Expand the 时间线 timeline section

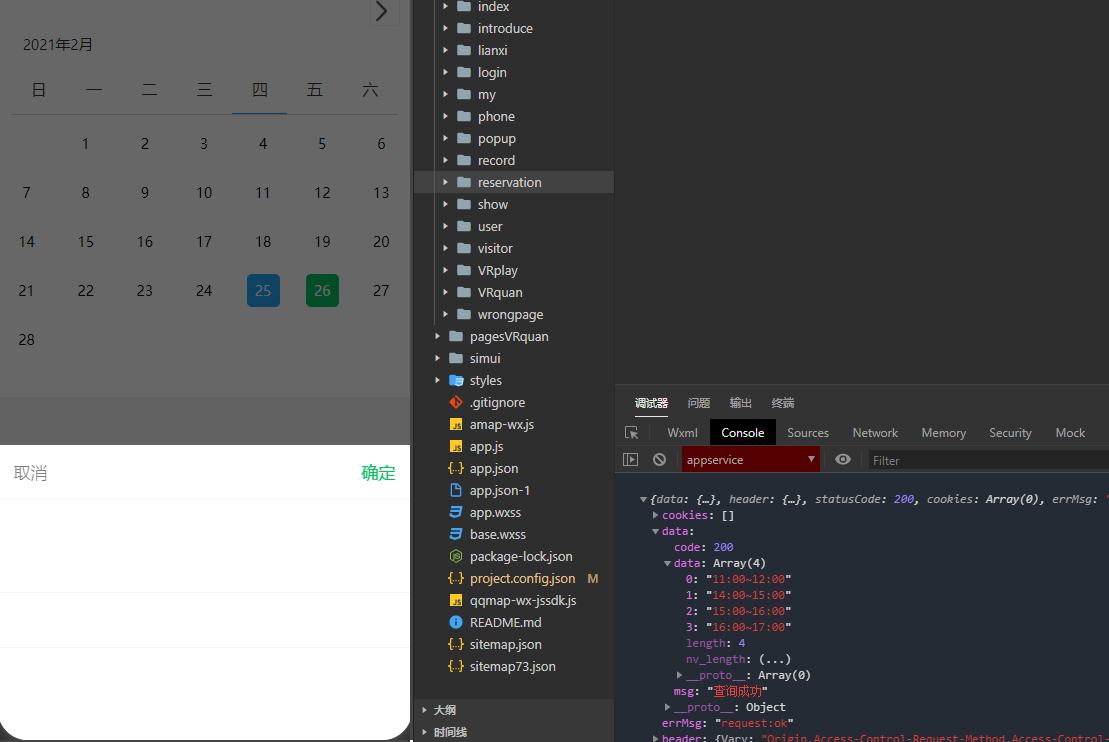point(424,732)
